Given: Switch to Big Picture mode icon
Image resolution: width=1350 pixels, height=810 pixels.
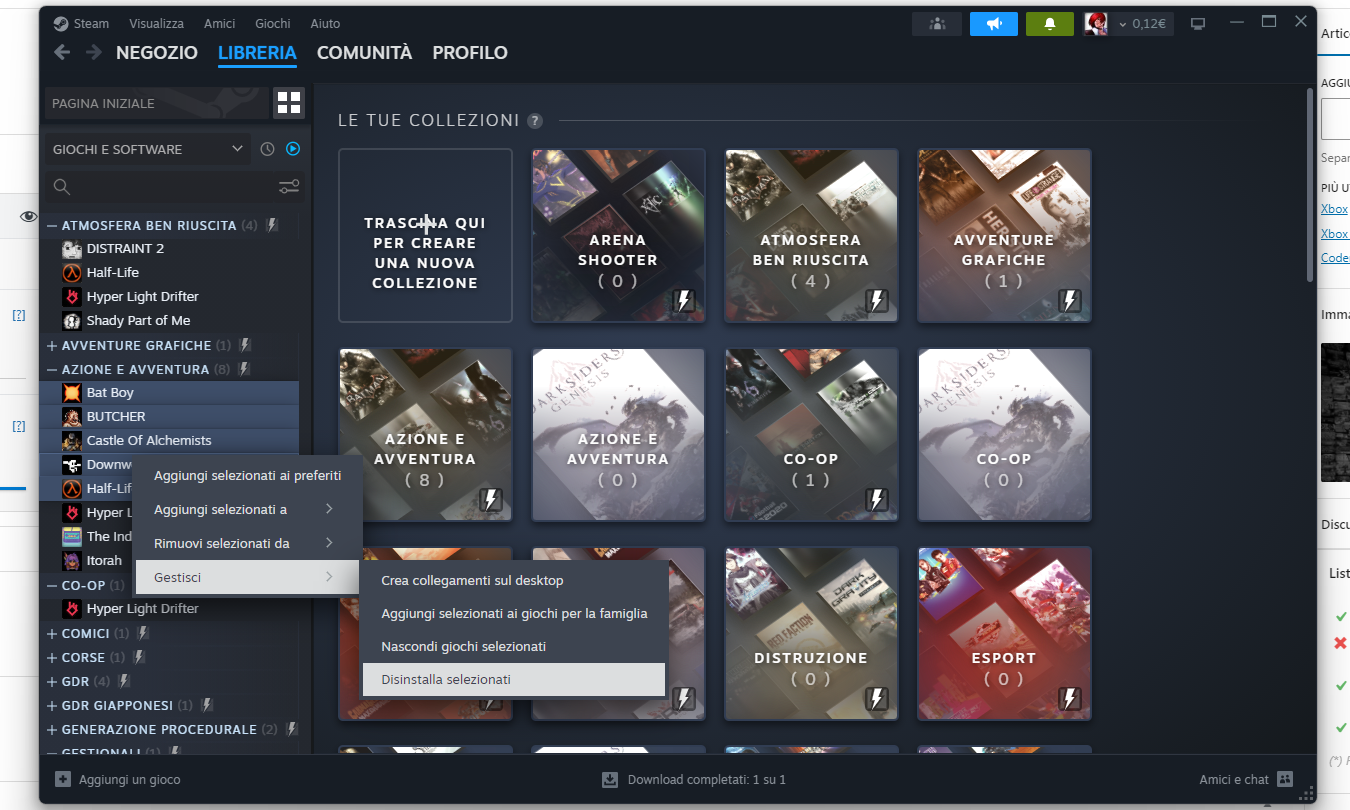Looking at the screenshot, I should pyautogui.click(x=1198, y=24).
